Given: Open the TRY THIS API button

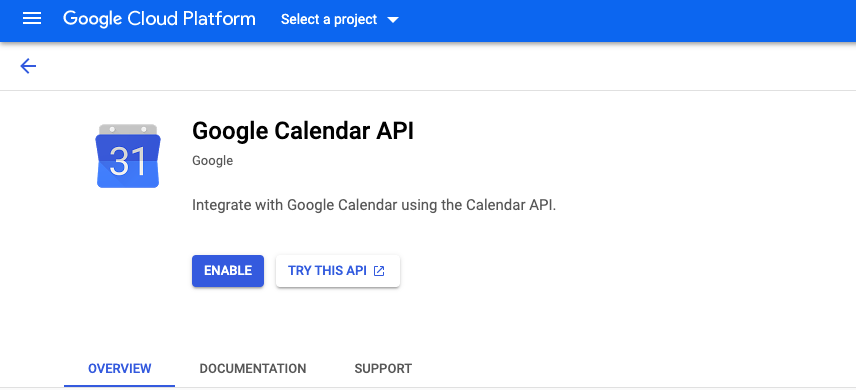Looking at the screenshot, I should 338,271.
